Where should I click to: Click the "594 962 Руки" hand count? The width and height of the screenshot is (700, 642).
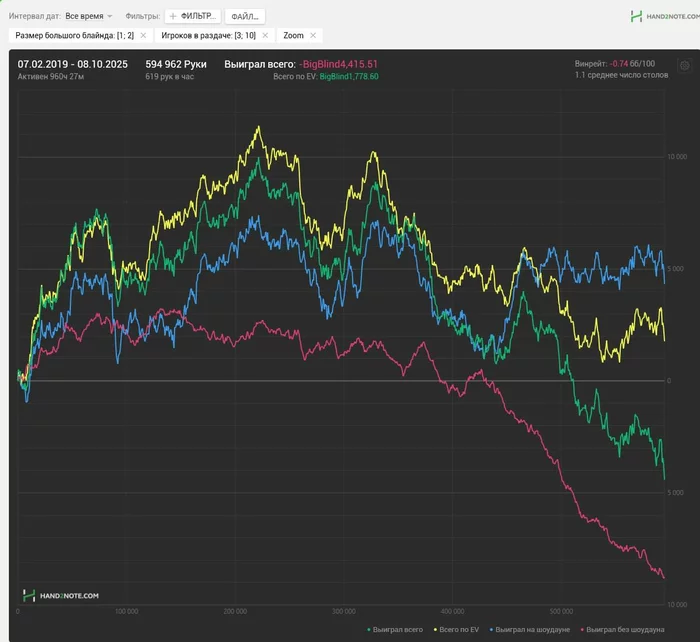(176, 64)
